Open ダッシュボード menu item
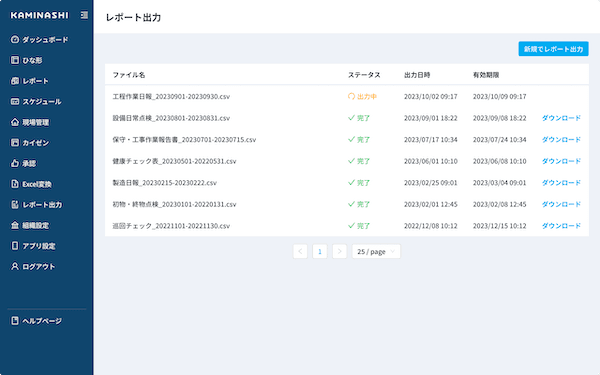 pos(45,40)
